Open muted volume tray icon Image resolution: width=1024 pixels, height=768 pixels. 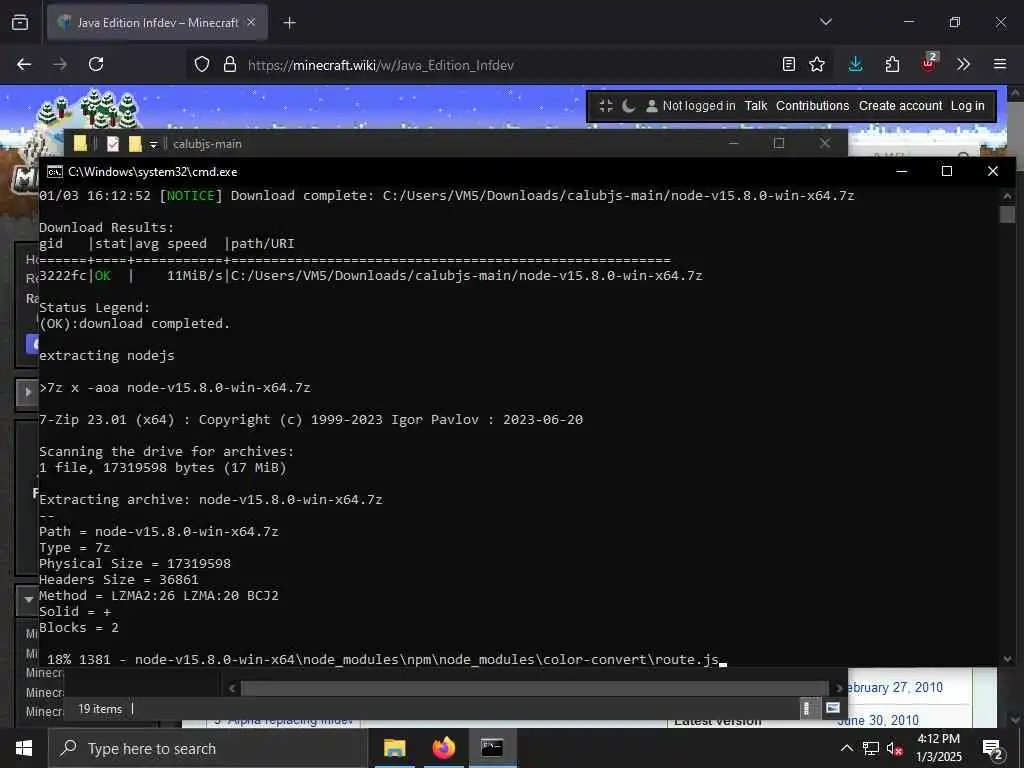pyautogui.click(x=895, y=748)
